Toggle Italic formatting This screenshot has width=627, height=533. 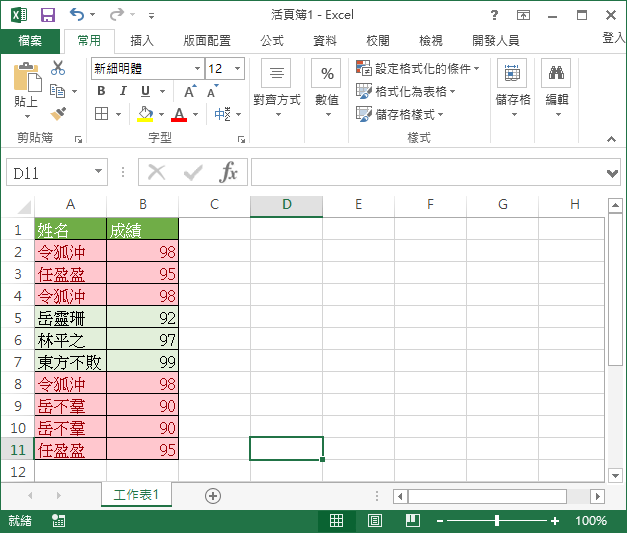[x=123, y=91]
